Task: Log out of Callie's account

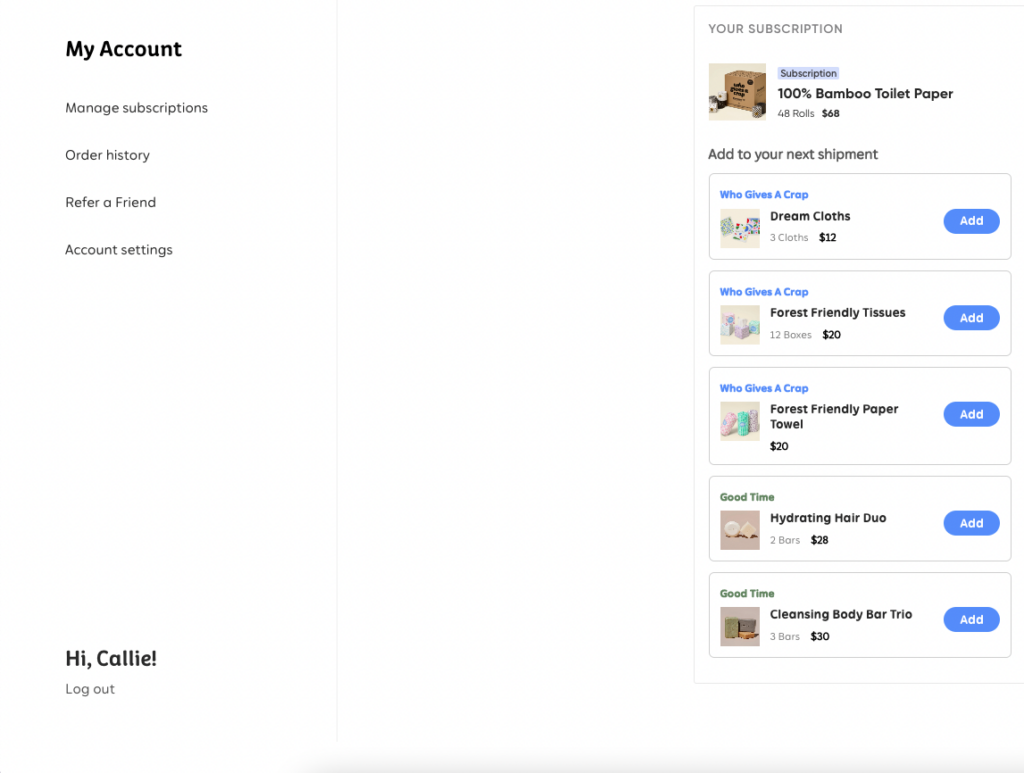Action: tap(89, 688)
